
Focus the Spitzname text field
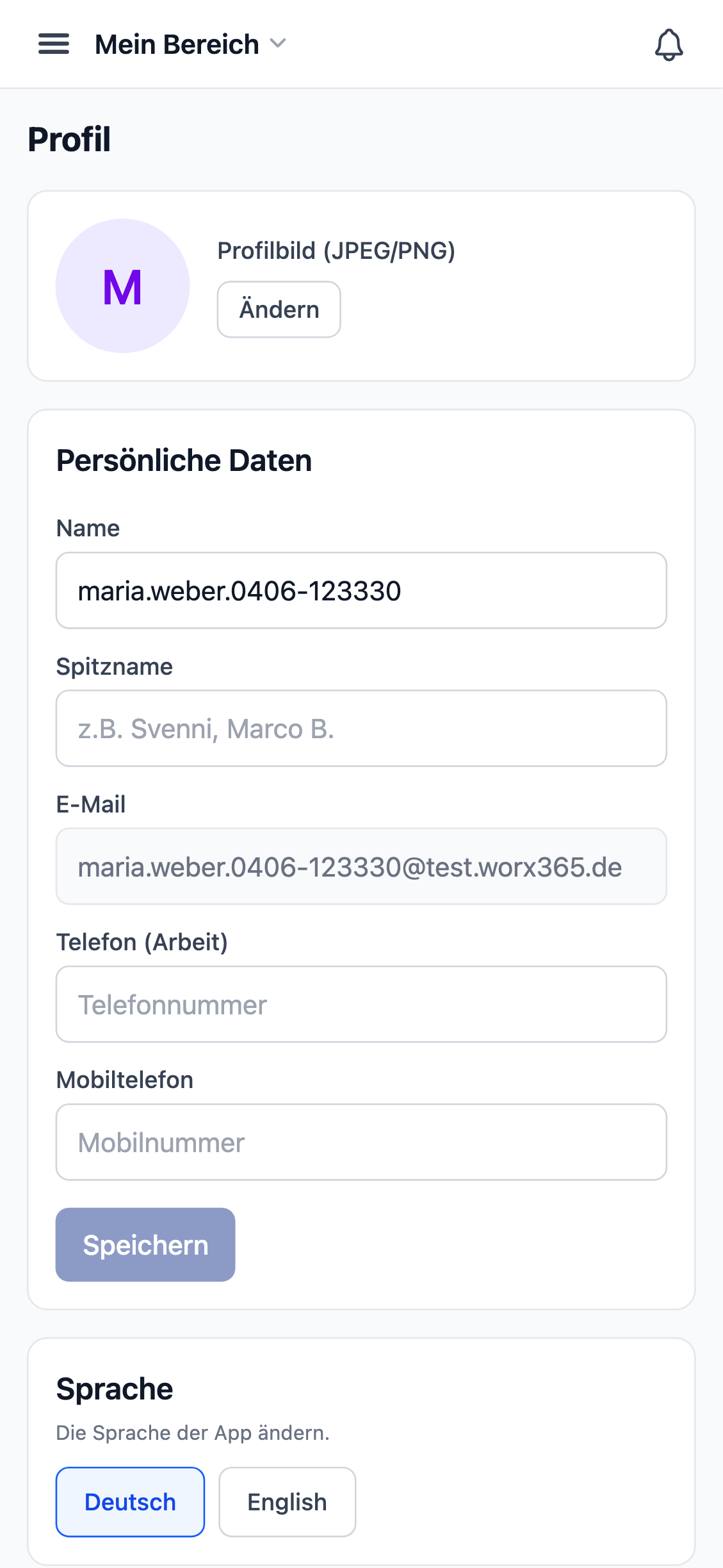tap(361, 728)
